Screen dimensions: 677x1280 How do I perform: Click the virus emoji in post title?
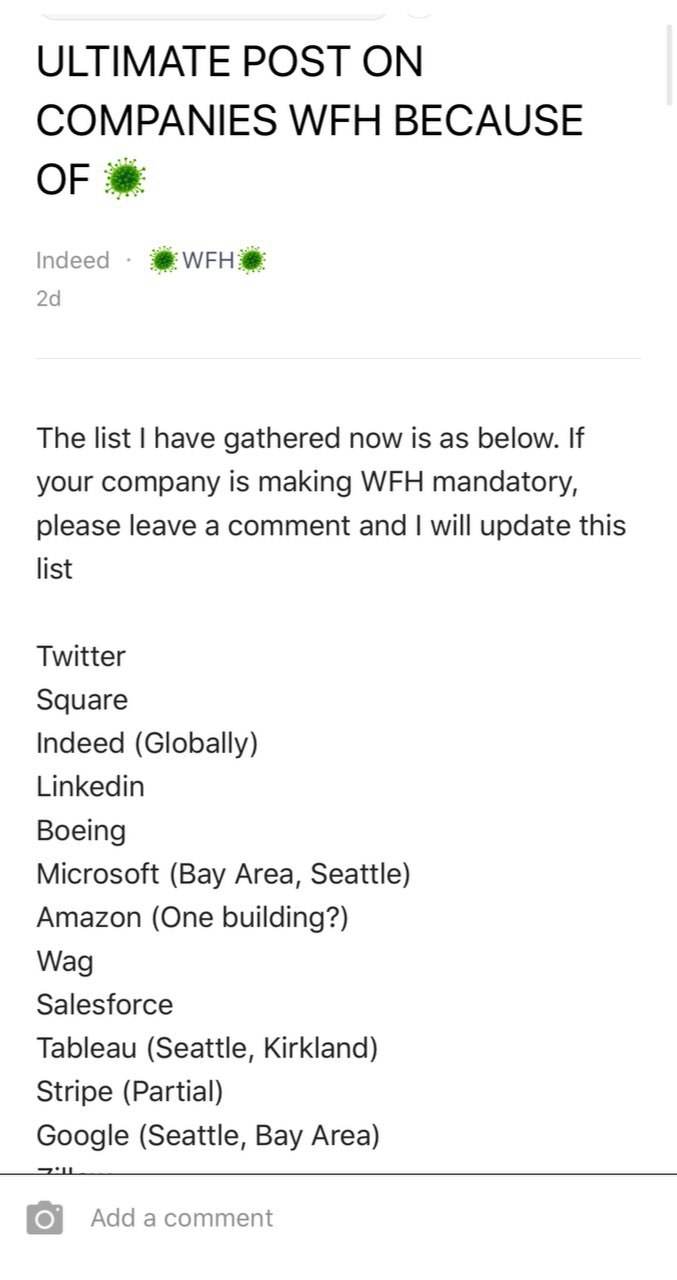tap(125, 180)
